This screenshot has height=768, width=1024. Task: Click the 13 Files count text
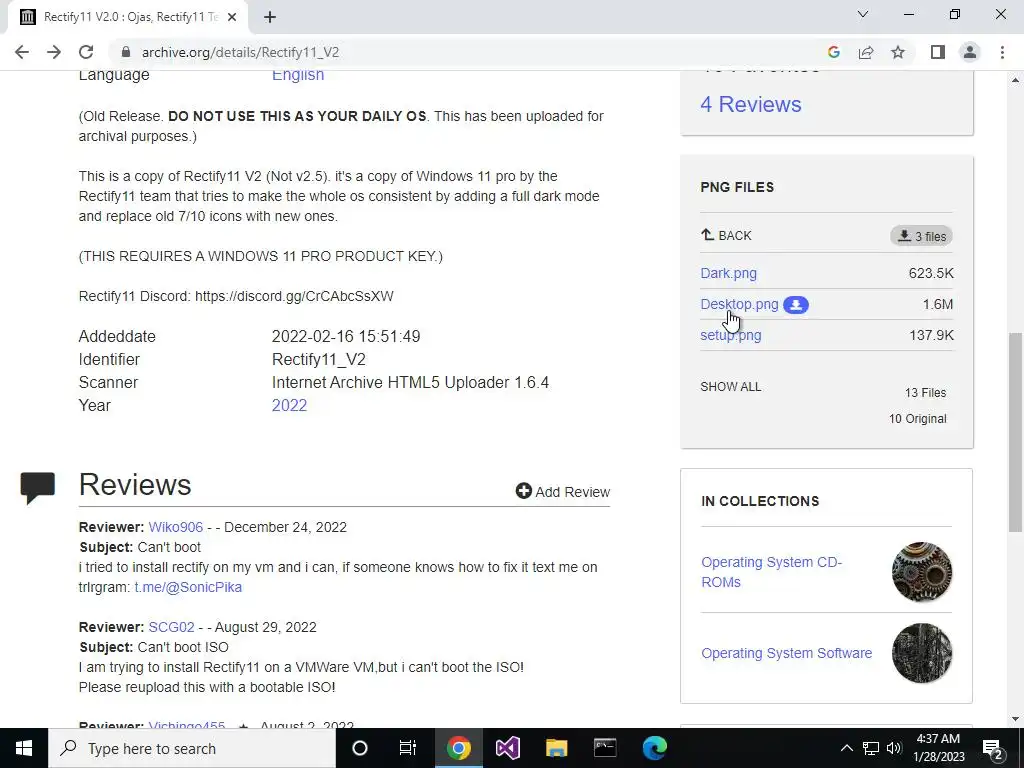[925, 392]
